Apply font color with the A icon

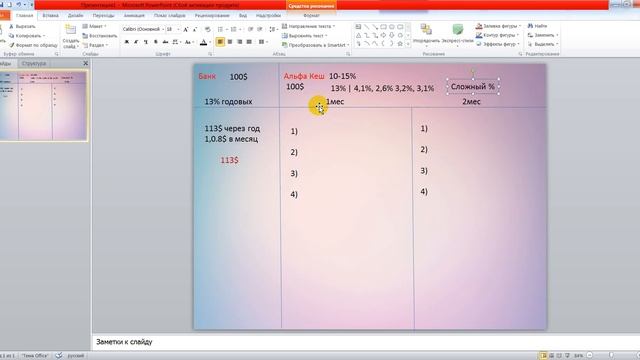click(x=203, y=42)
